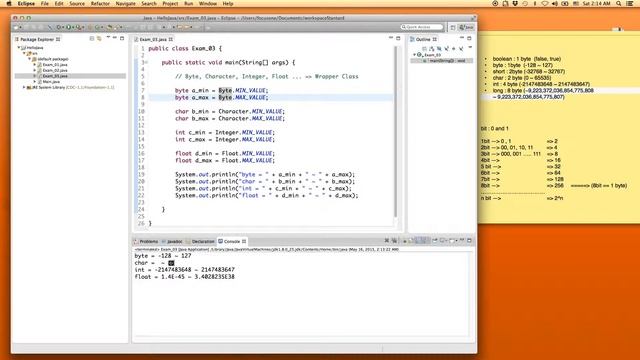The height and width of the screenshot is (360, 640).
Task: Maximize the Outline view
Action: pyautogui.click(x=469, y=38)
